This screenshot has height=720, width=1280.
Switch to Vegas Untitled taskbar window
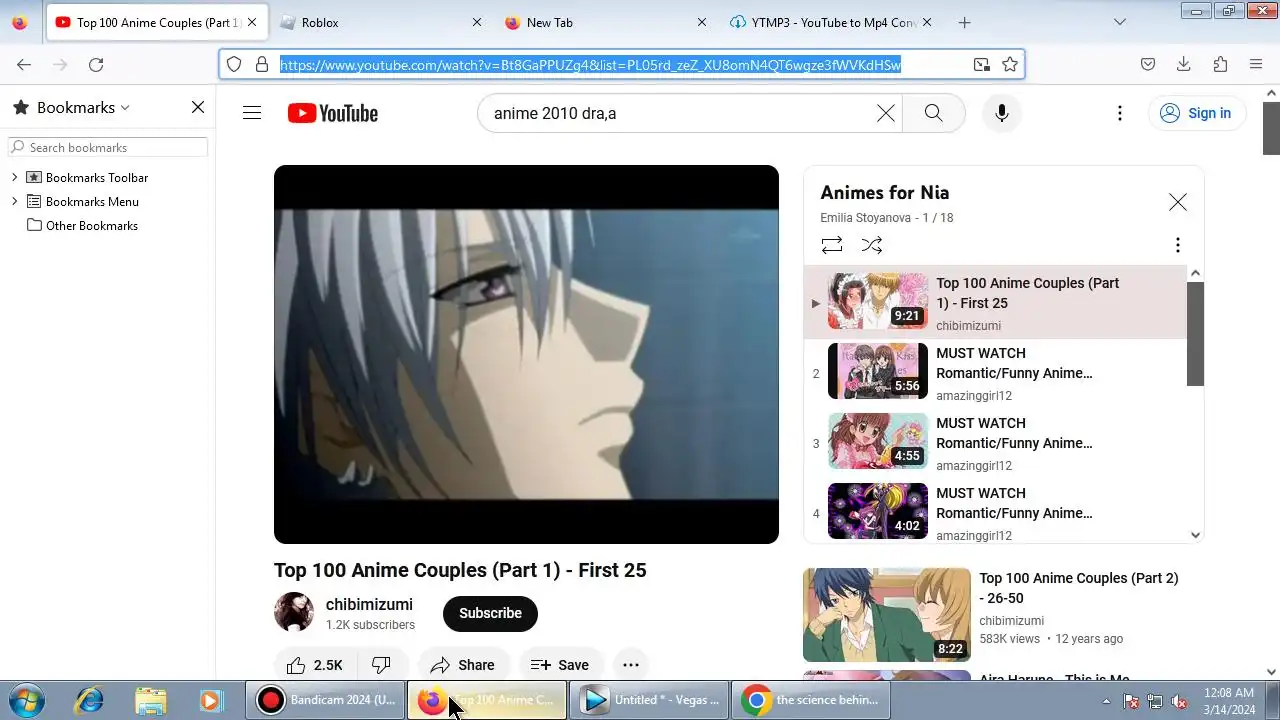[650, 700]
